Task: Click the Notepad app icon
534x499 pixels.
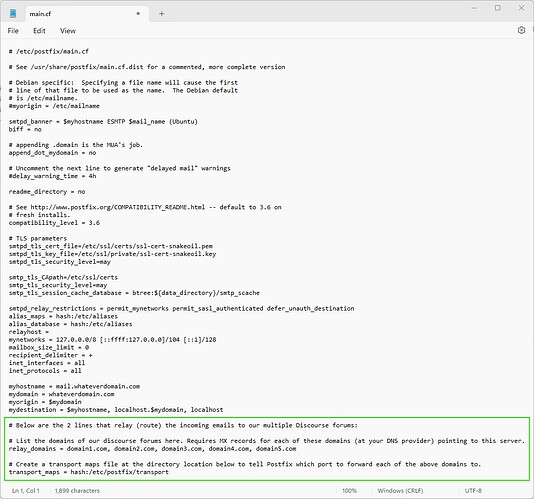Action: 13,14
